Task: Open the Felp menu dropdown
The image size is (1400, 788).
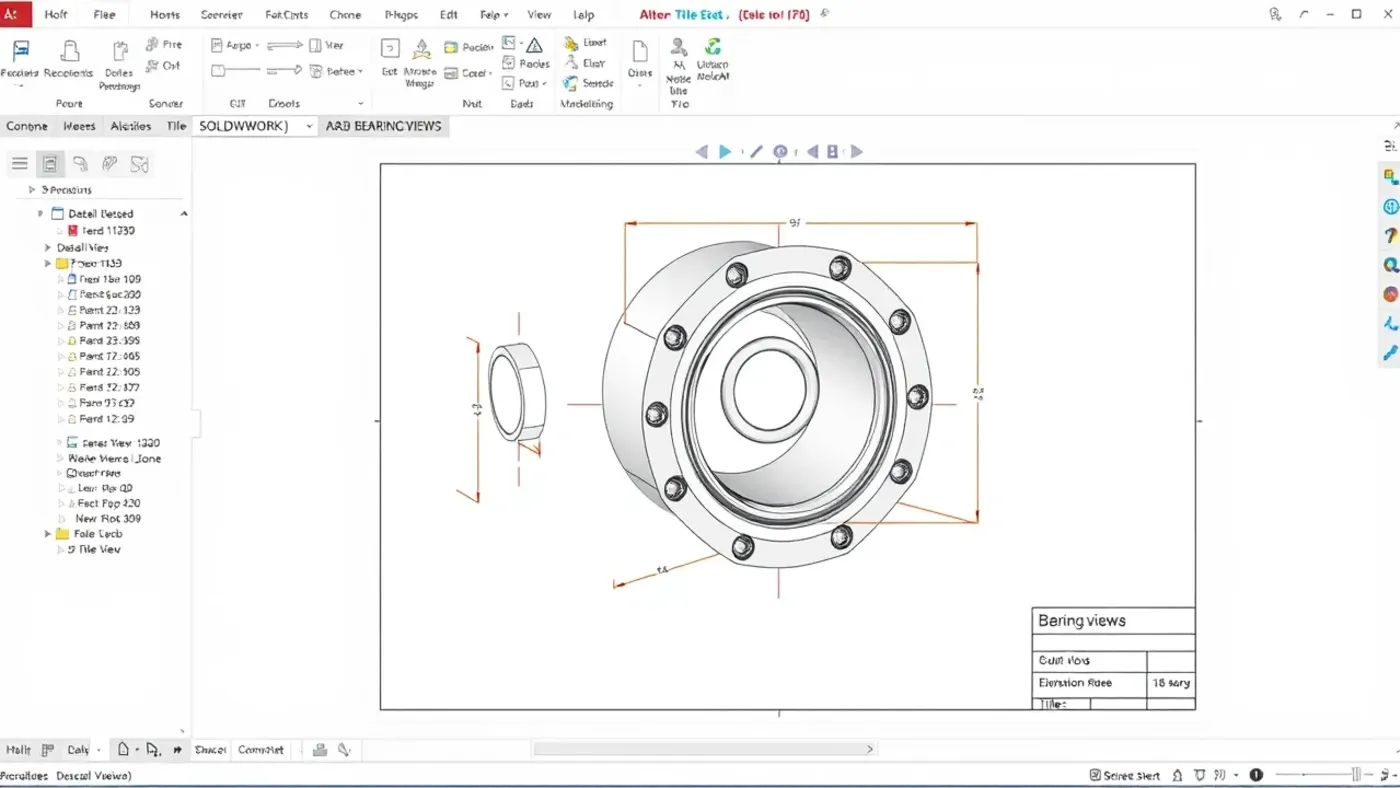Action: coord(494,15)
